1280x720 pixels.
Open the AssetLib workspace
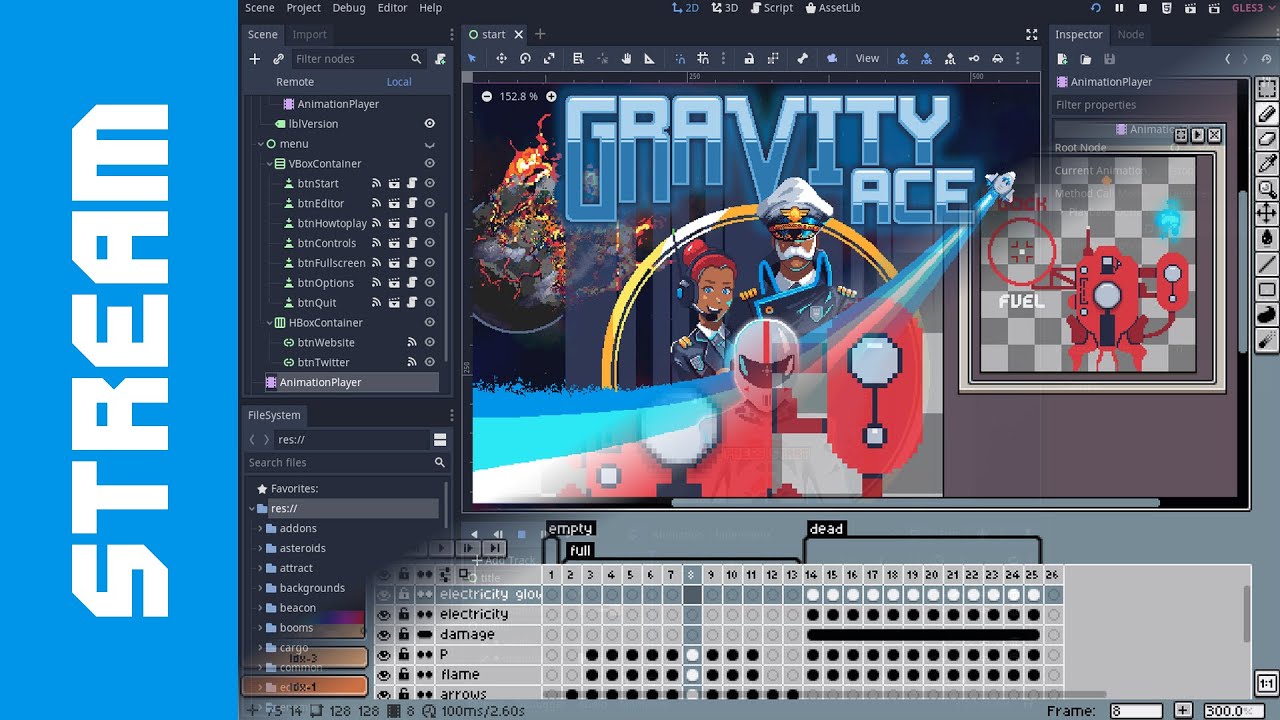[x=832, y=8]
